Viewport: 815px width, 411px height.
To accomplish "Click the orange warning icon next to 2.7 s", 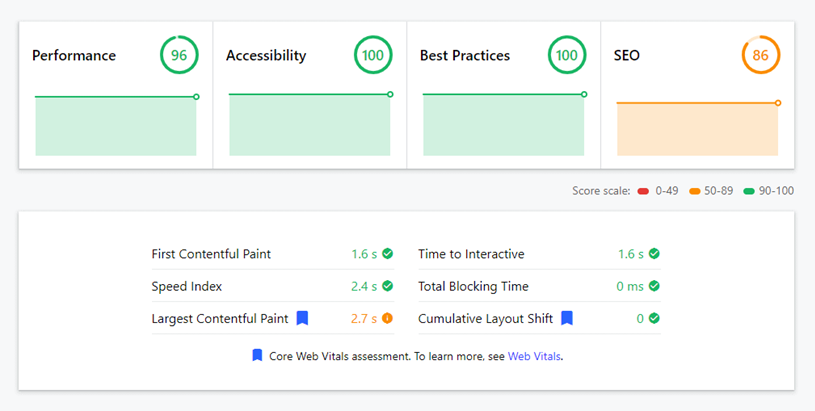I will coord(387,318).
